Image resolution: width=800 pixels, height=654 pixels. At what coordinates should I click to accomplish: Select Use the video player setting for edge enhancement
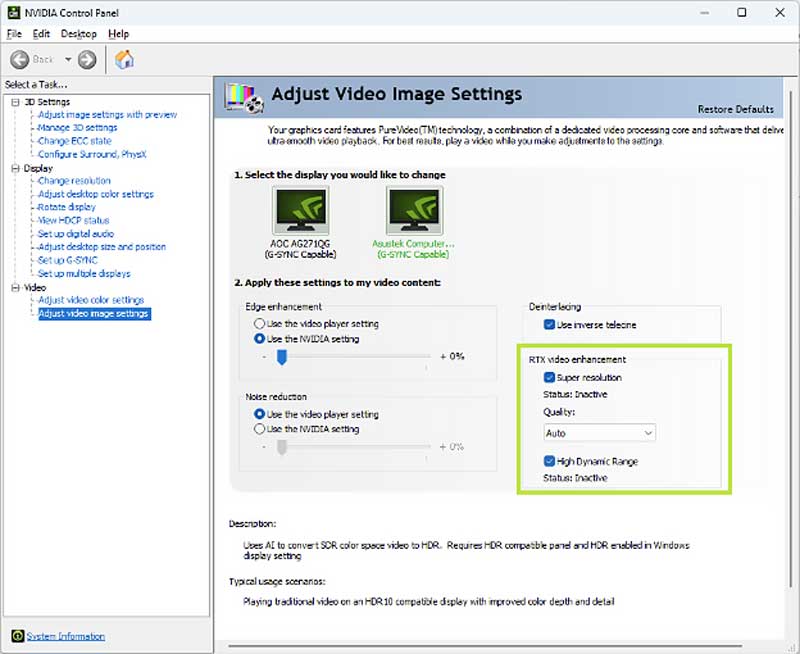[258, 323]
